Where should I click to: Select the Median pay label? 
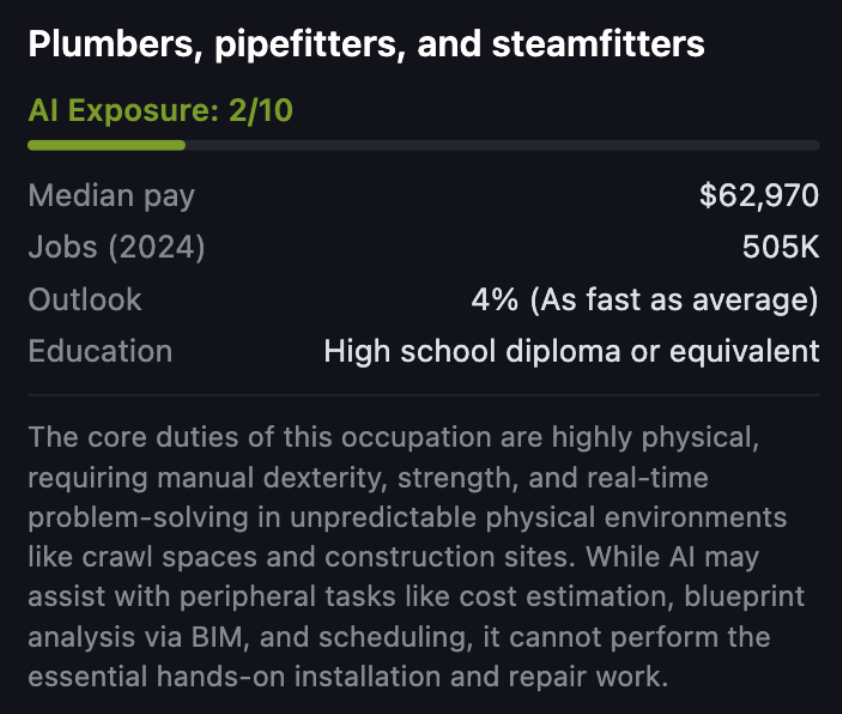pos(111,195)
